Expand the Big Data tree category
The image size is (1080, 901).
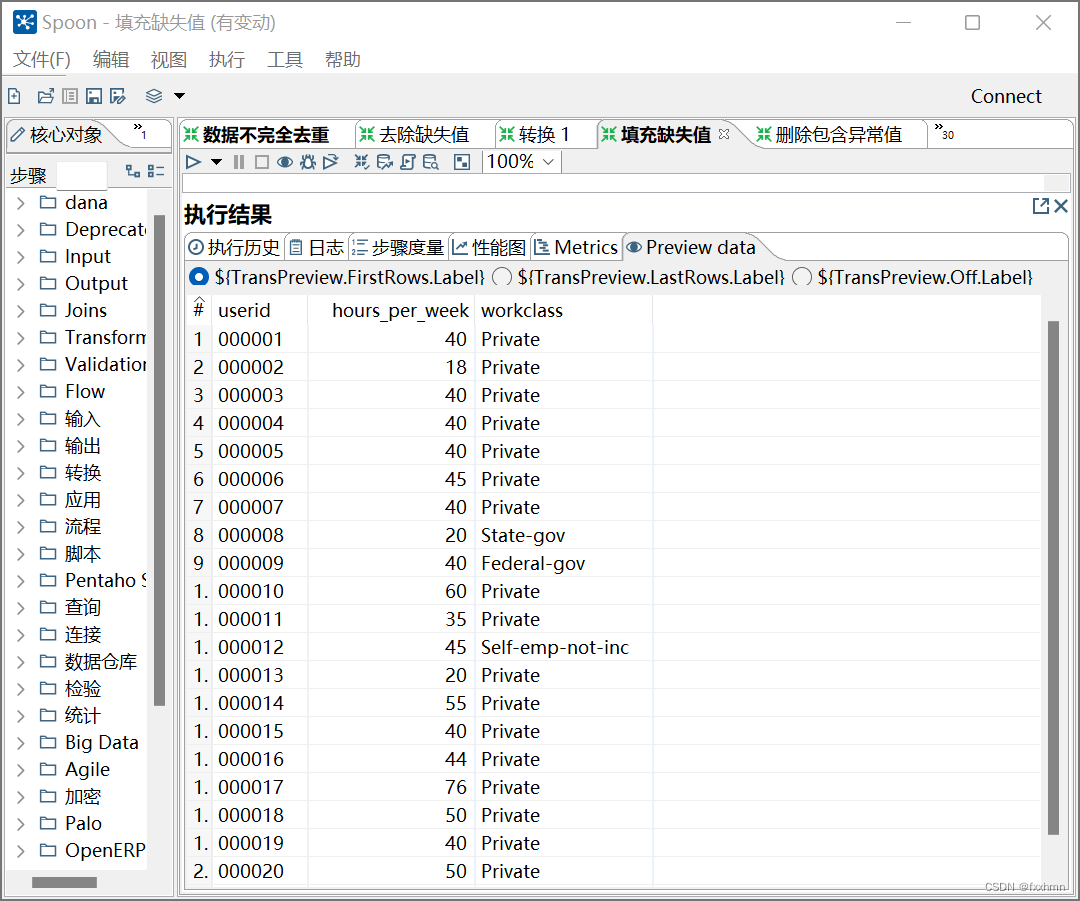coord(22,742)
